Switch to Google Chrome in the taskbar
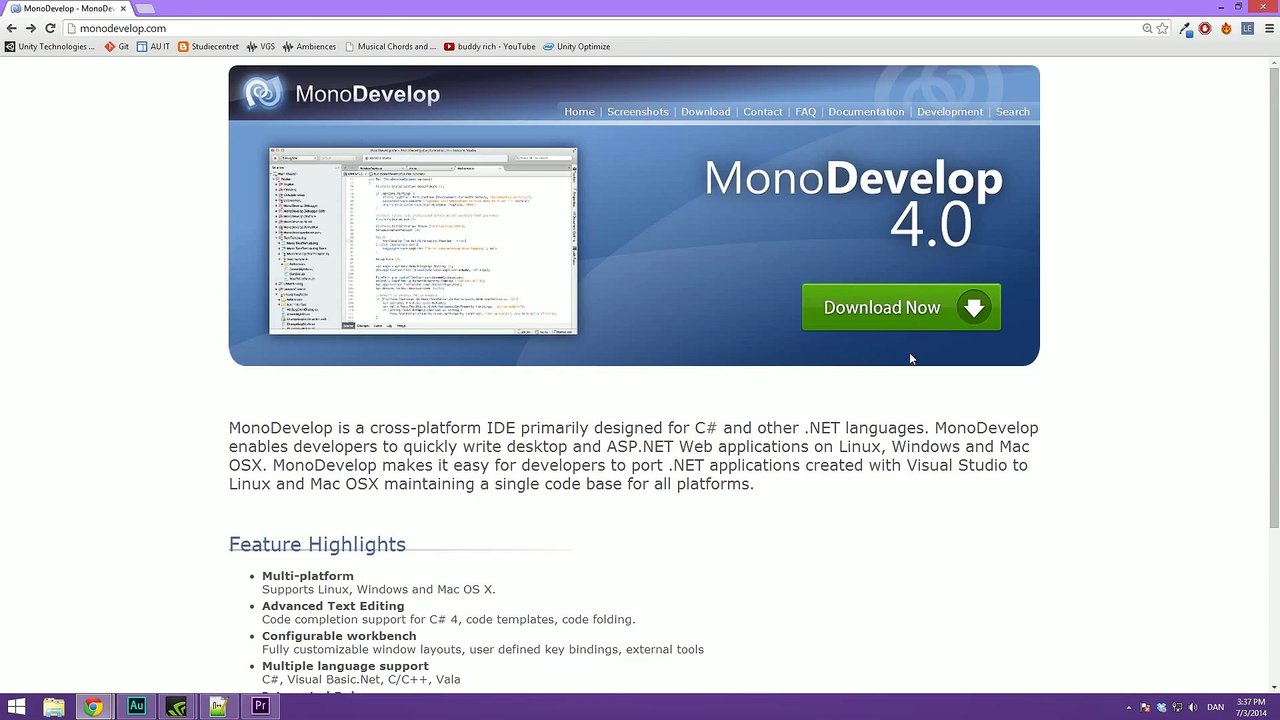 pos(93,707)
